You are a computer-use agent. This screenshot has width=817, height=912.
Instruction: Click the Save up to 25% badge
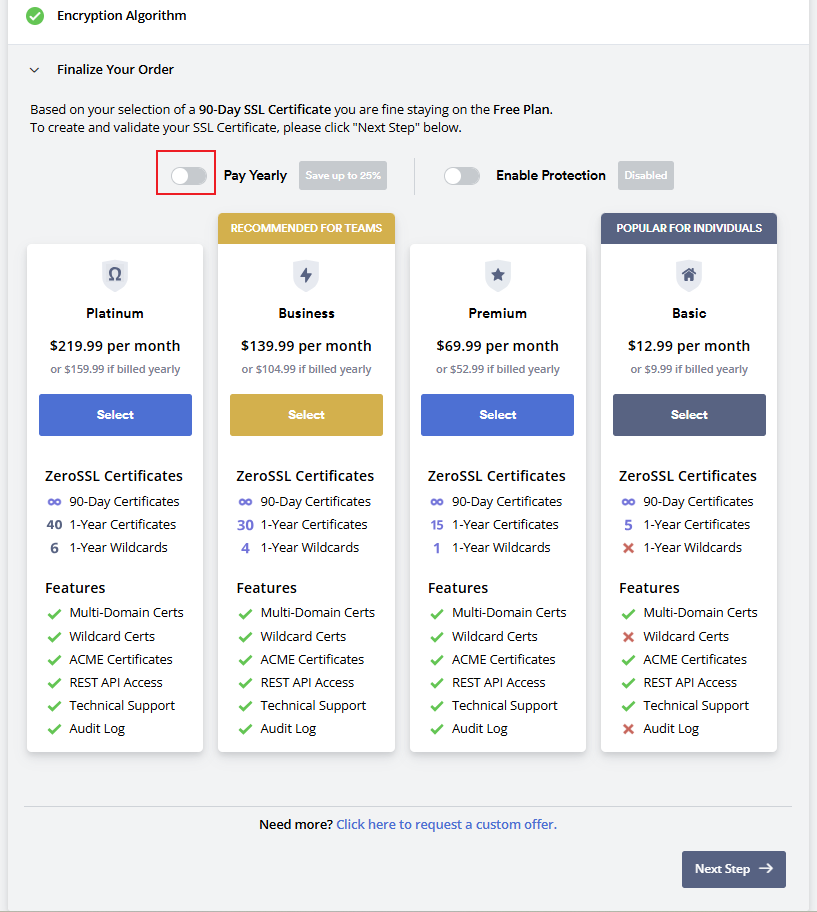pyautogui.click(x=342, y=175)
